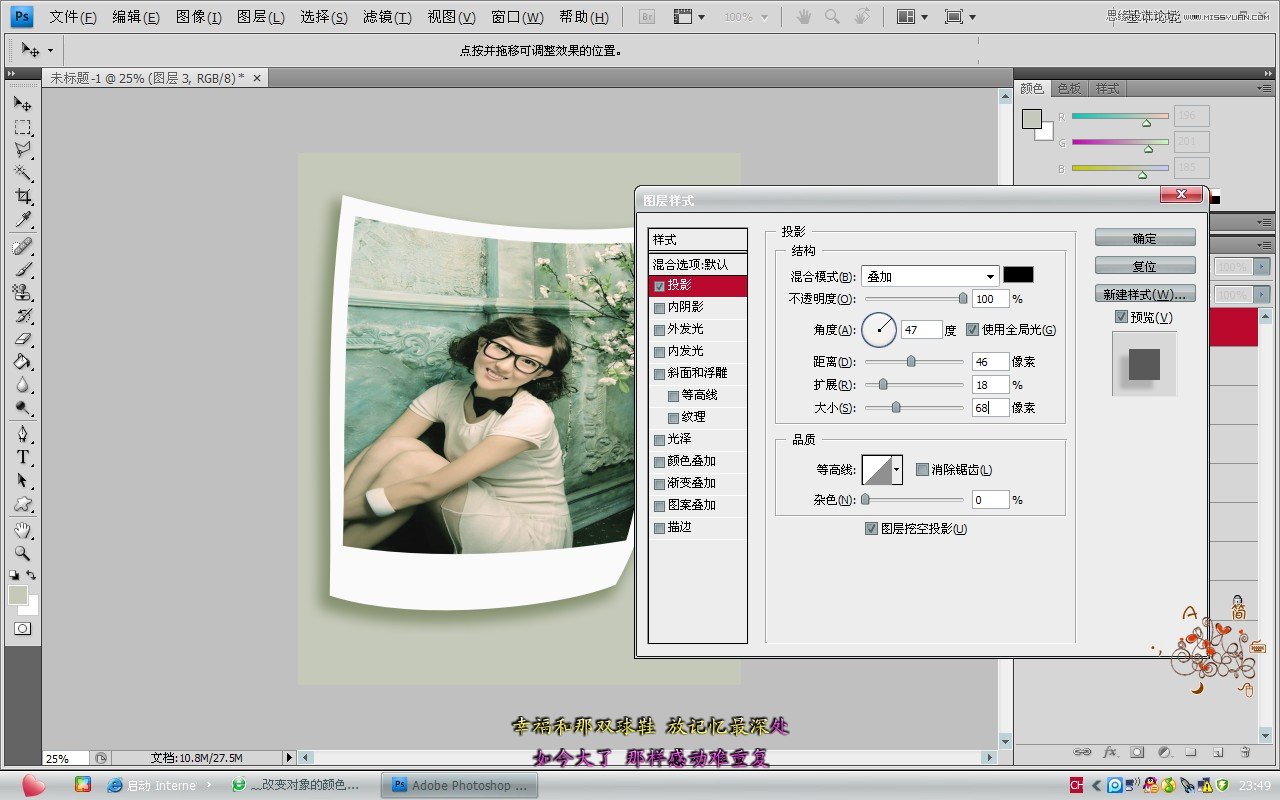Click the black shadow color swatch
This screenshot has width=1280, height=800.
[x=1019, y=275]
